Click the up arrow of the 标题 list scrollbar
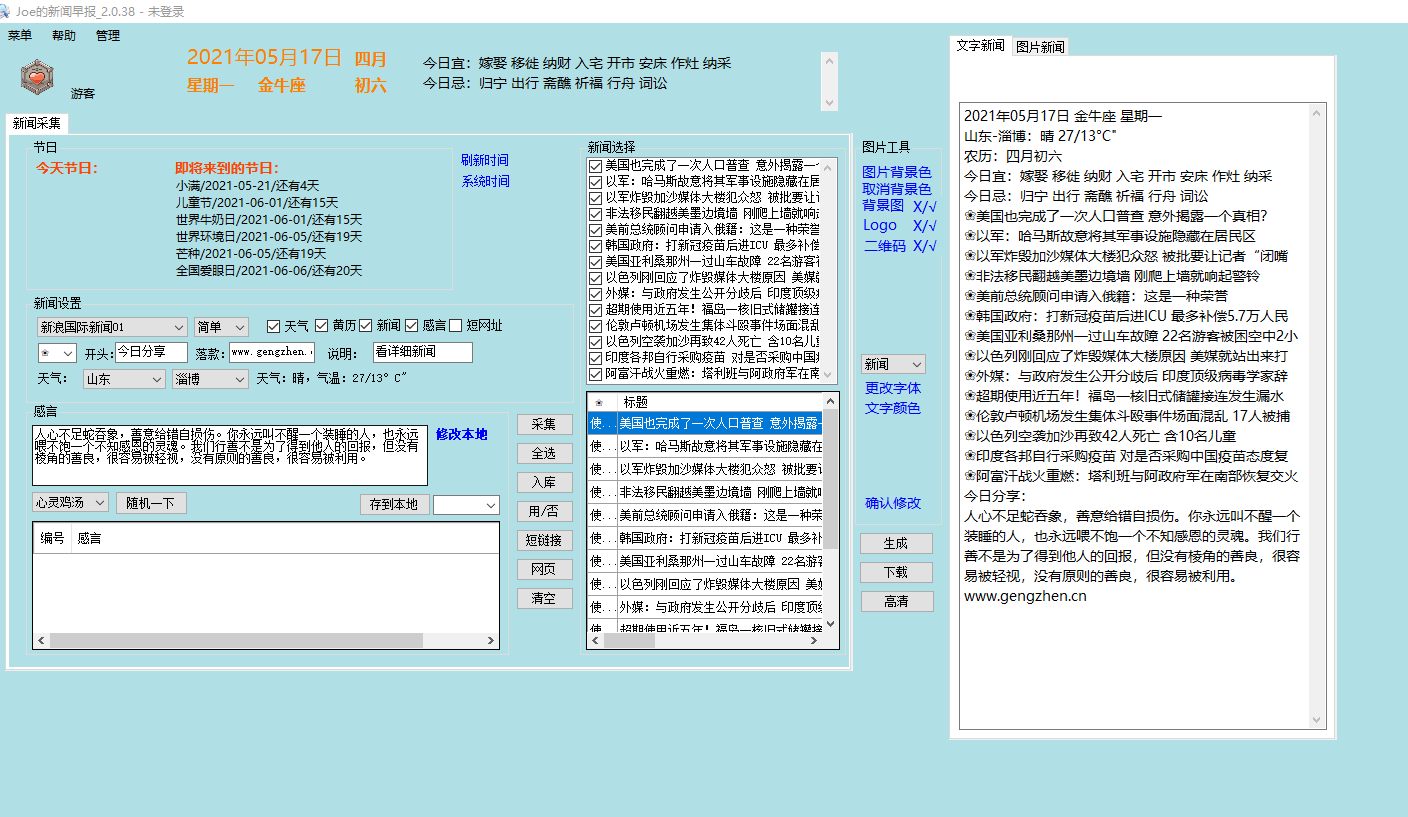This screenshot has width=1408, height=817. click(x=830, y=401)
